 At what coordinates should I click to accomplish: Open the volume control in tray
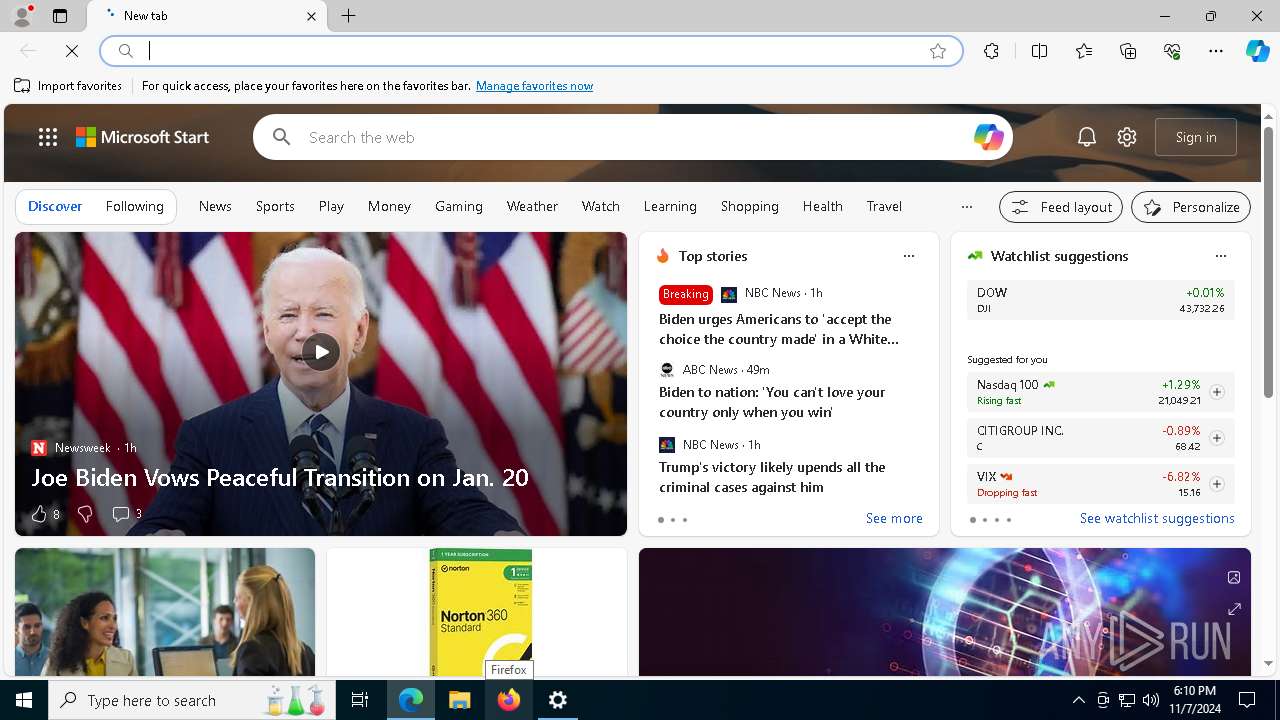click(x=1151, y=700)
